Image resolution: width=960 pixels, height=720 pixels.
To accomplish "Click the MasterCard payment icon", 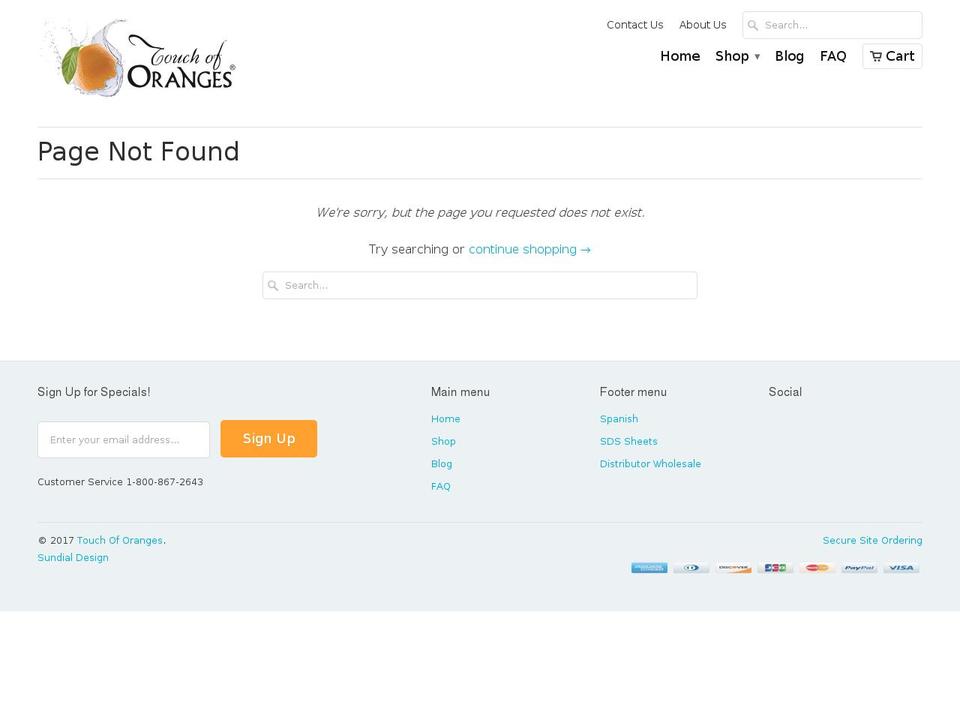I will [x=817, y=568].
